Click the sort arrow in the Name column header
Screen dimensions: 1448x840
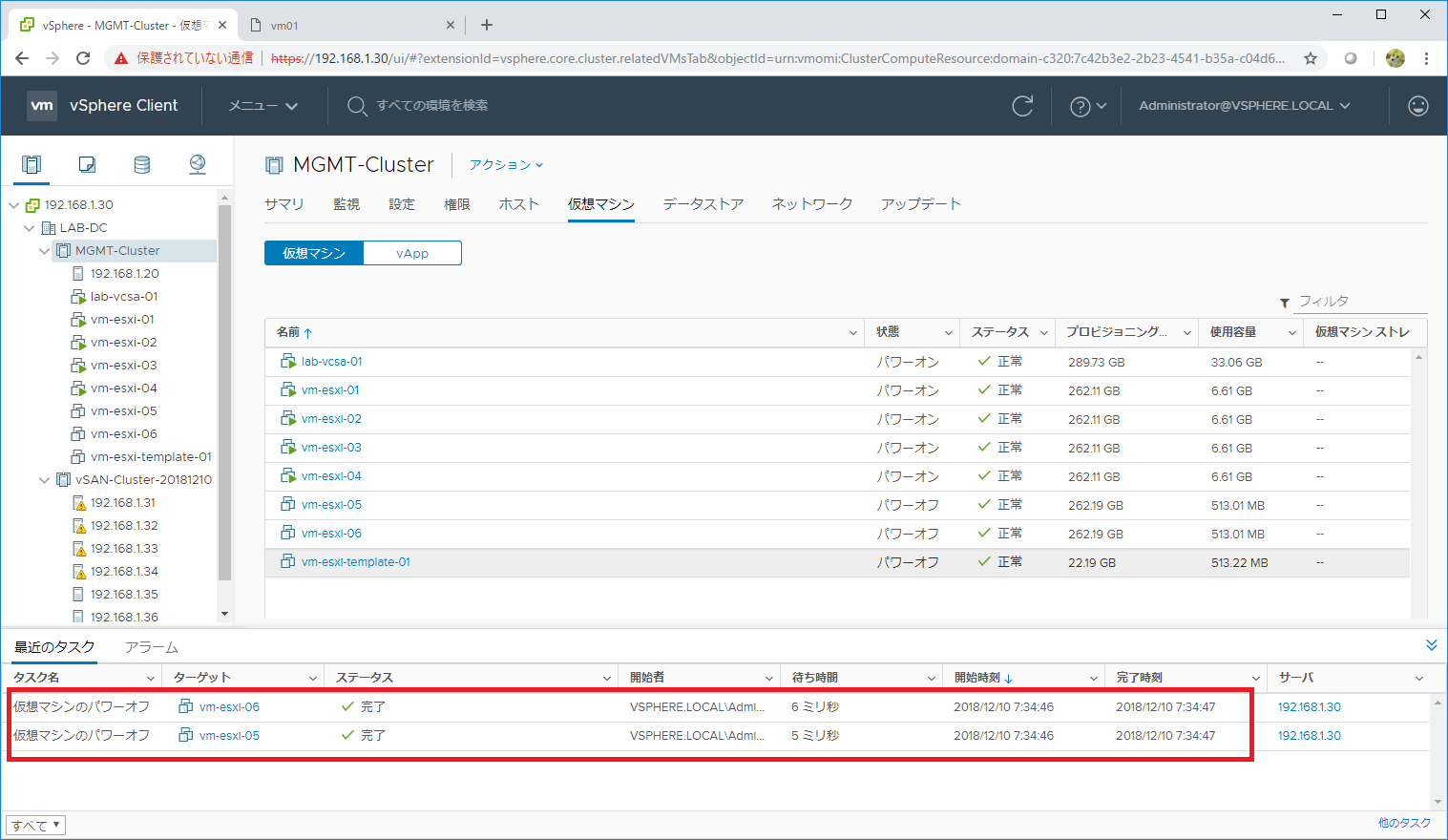308,333
